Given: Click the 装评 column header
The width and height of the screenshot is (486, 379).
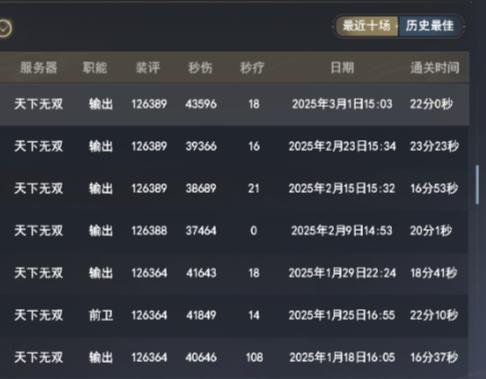Looking at the screenshot, I should [x=148, y=68].
